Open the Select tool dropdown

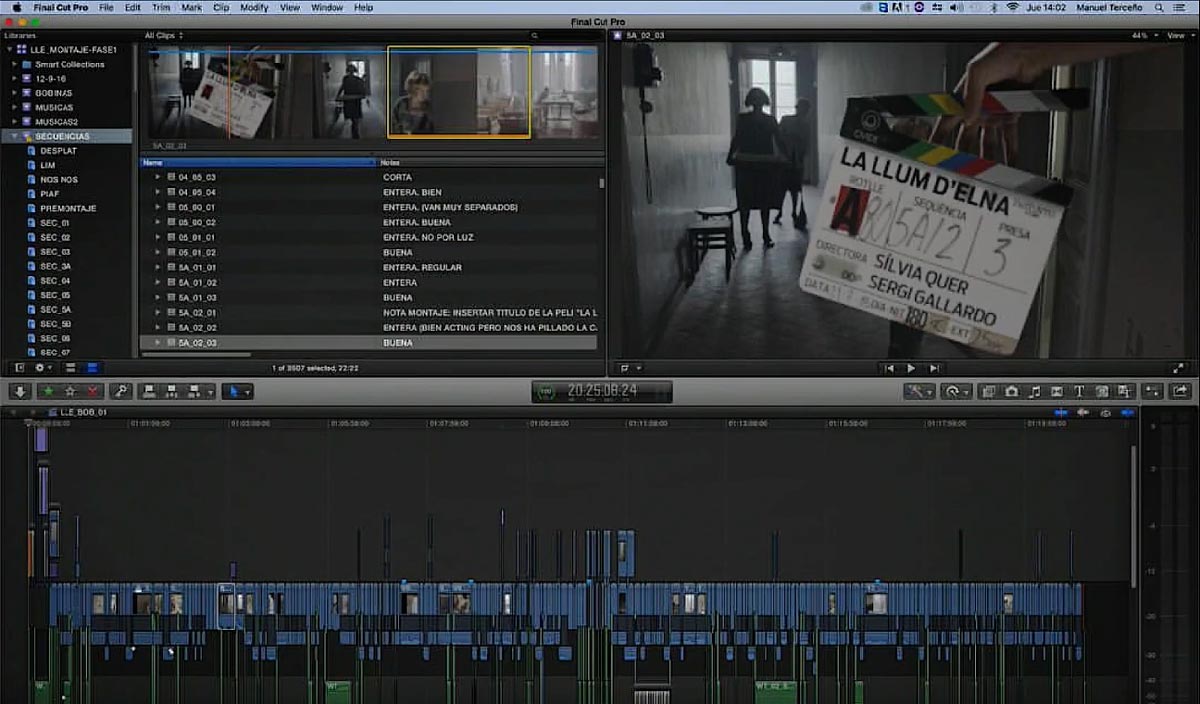click(x=237, y=391)
